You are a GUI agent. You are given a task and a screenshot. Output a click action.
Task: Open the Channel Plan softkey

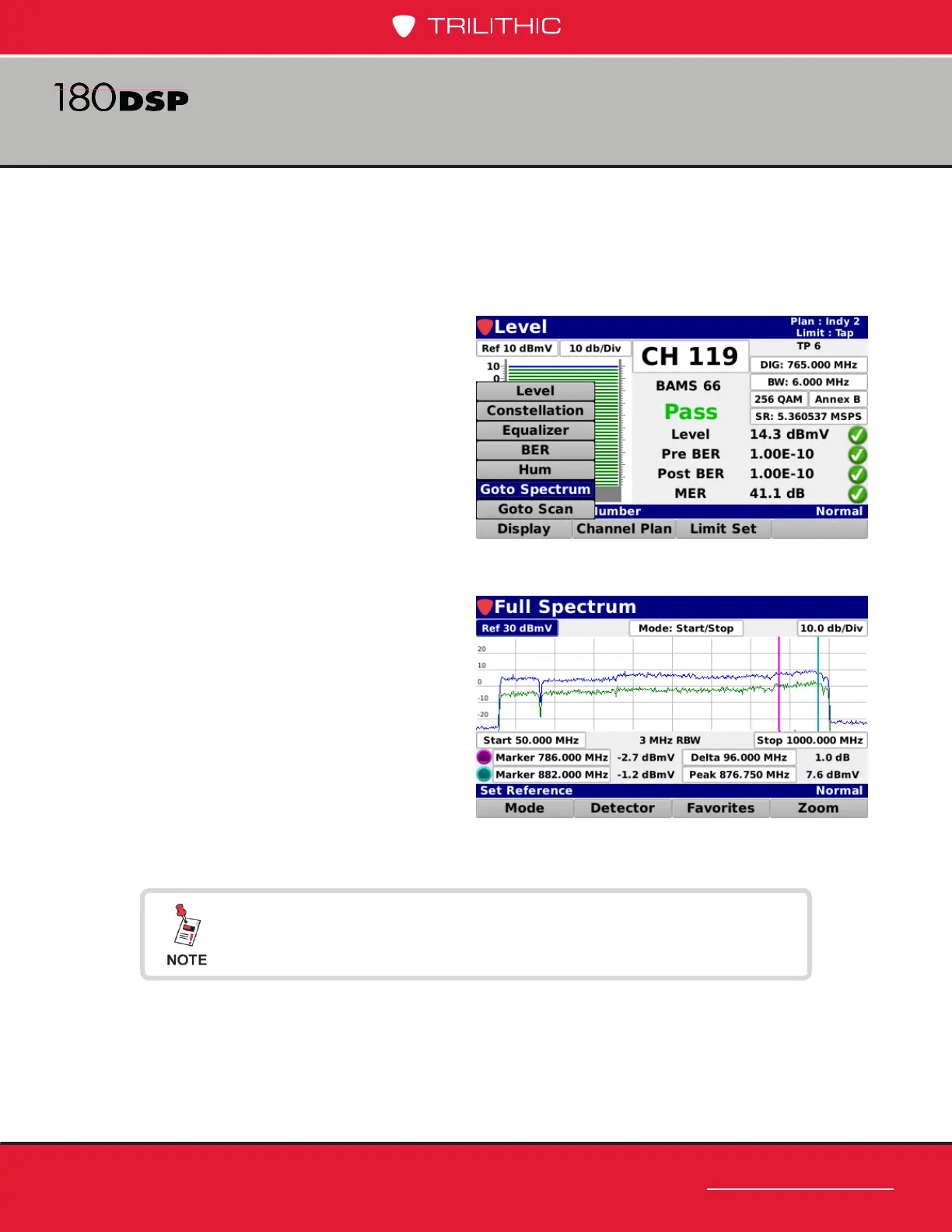pyautogui.click(x=624, y=529)
